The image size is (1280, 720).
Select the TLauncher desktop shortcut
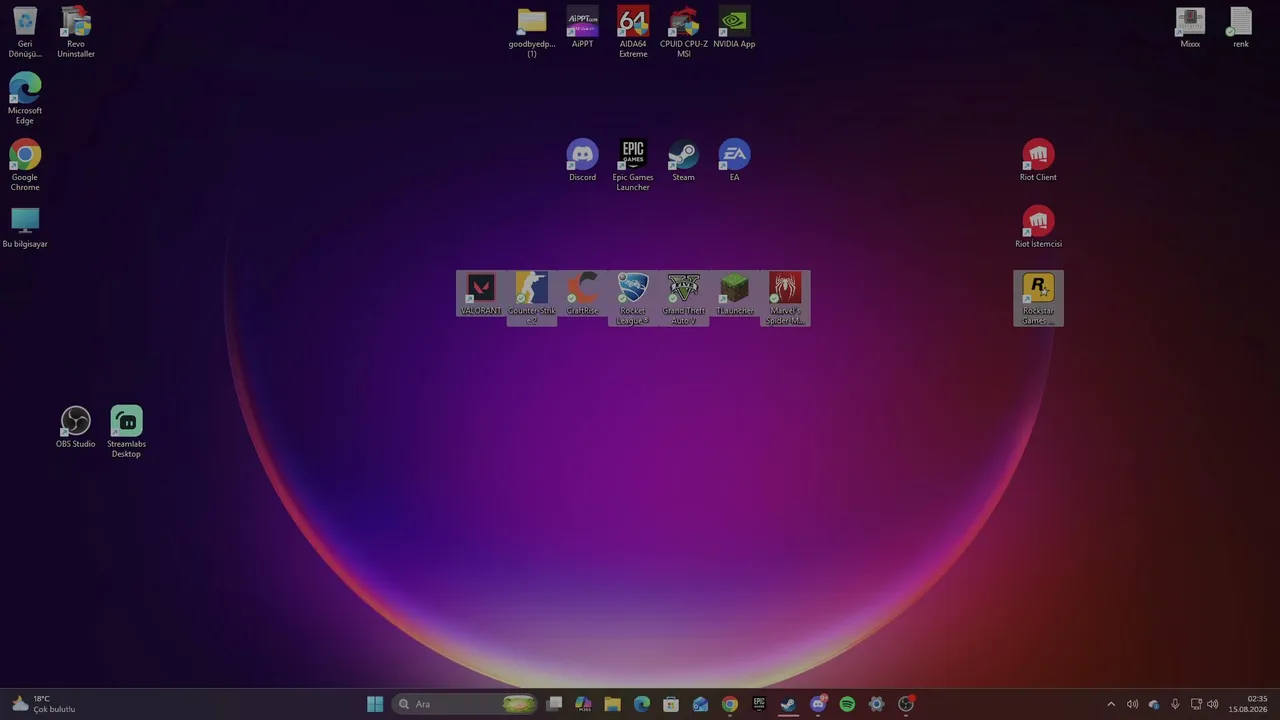pos(734,294)
